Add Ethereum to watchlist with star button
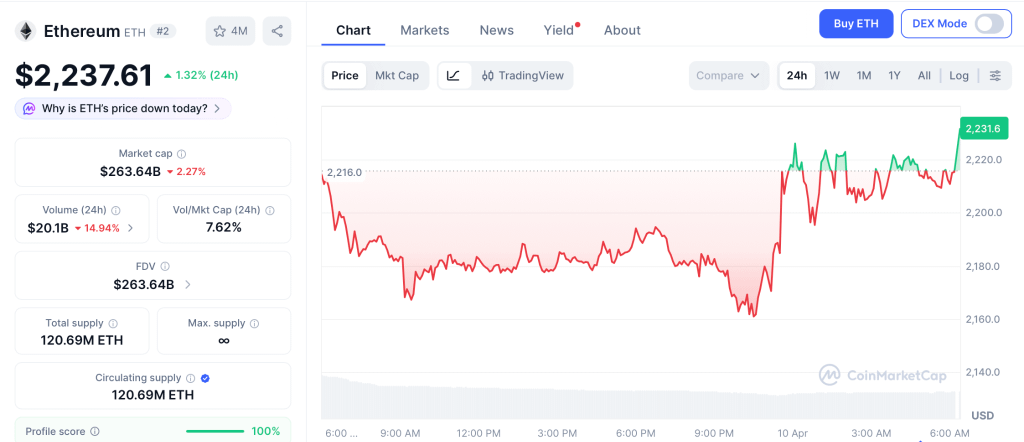This screenshot has width=1024, height=442. pyautogui.click(x=230, y=31)
